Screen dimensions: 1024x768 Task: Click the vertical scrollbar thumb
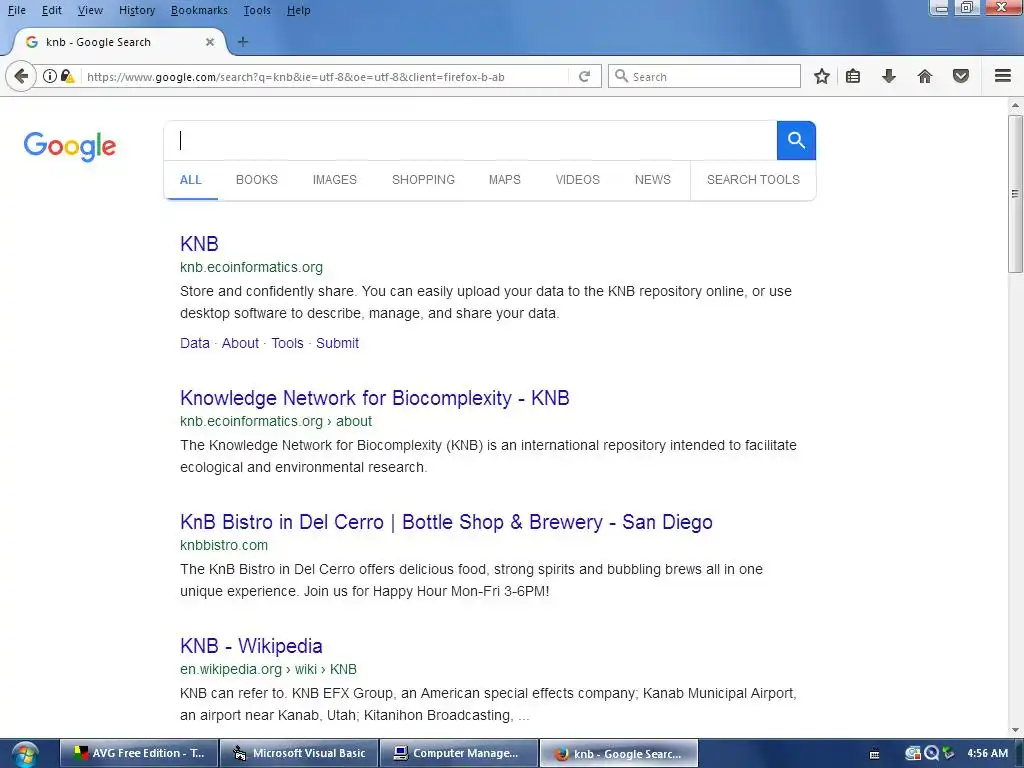point(1015,194)
